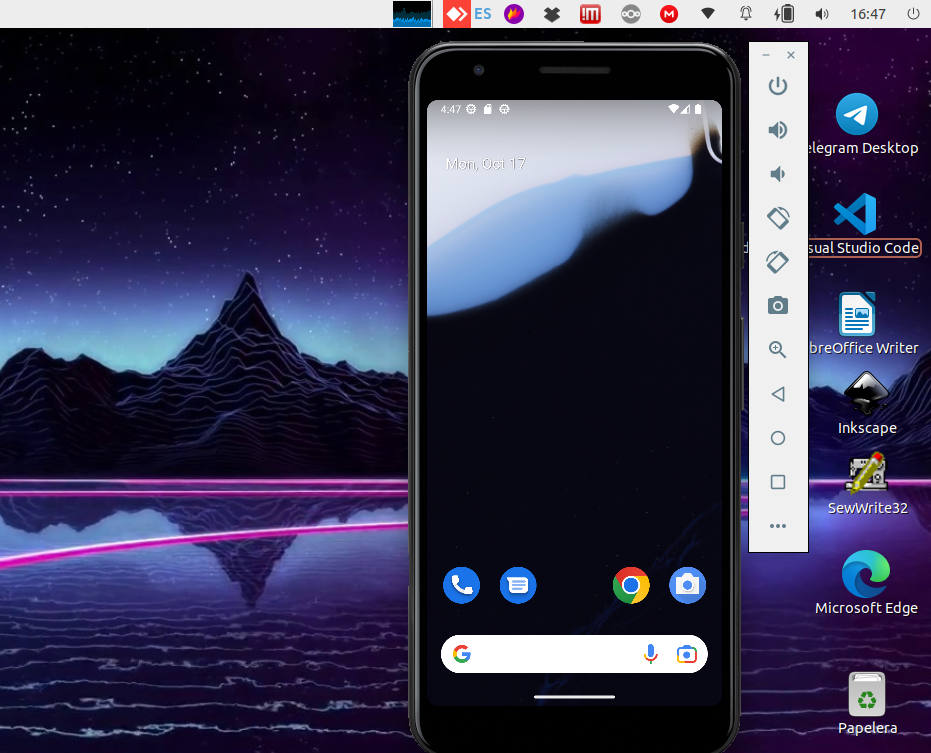Open the session power menu in top bar
931x753 pixels.
coord(913,14)
